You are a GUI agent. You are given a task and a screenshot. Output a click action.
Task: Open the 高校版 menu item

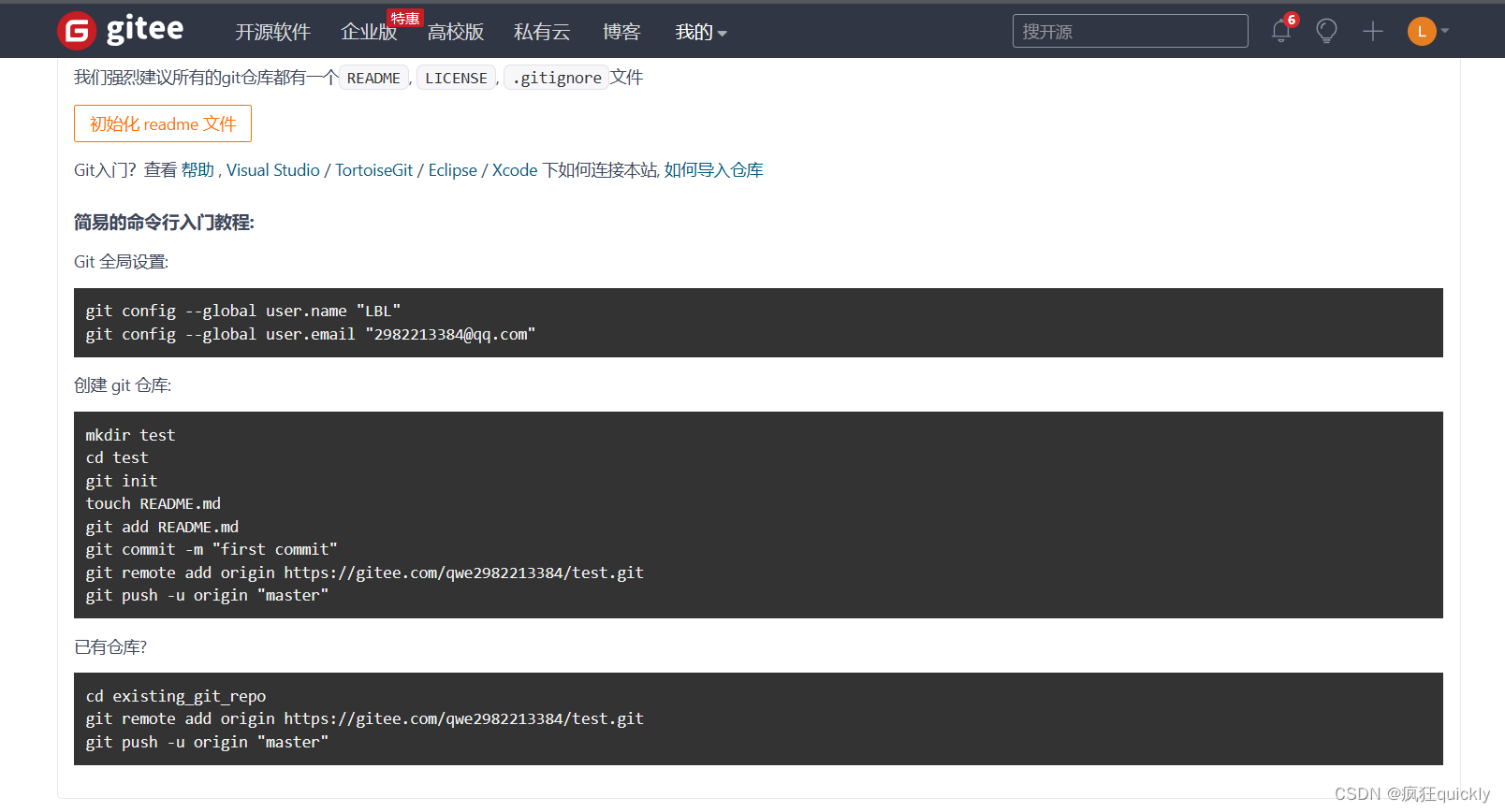pos(456,32)
